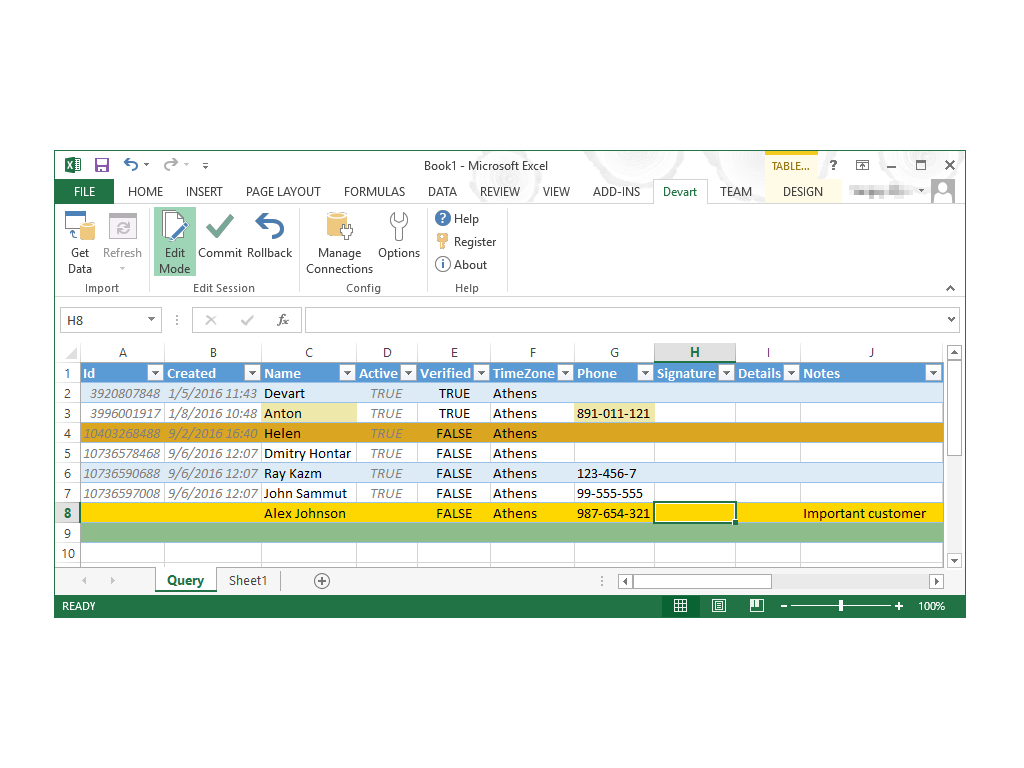Open the Name Box dropdown arrow
The image size is (1024, 768).
151,319
